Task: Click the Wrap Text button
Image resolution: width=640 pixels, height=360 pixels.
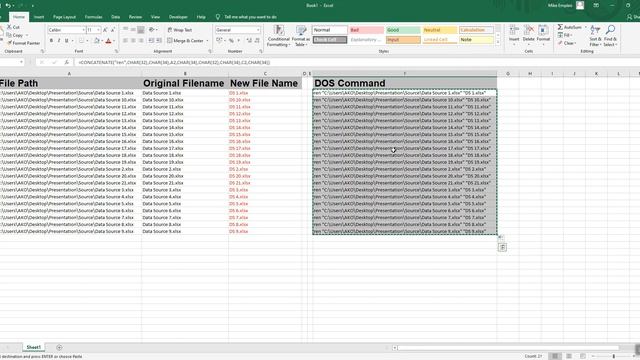Action: [x=180, y=30]
